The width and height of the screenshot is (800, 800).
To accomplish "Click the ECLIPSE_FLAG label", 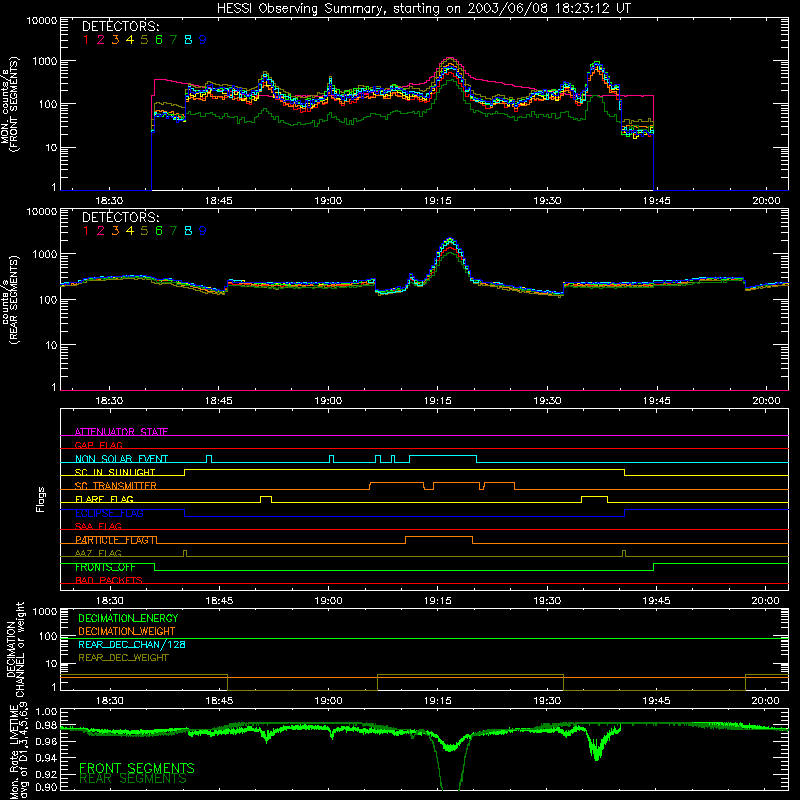I will 109,513.
